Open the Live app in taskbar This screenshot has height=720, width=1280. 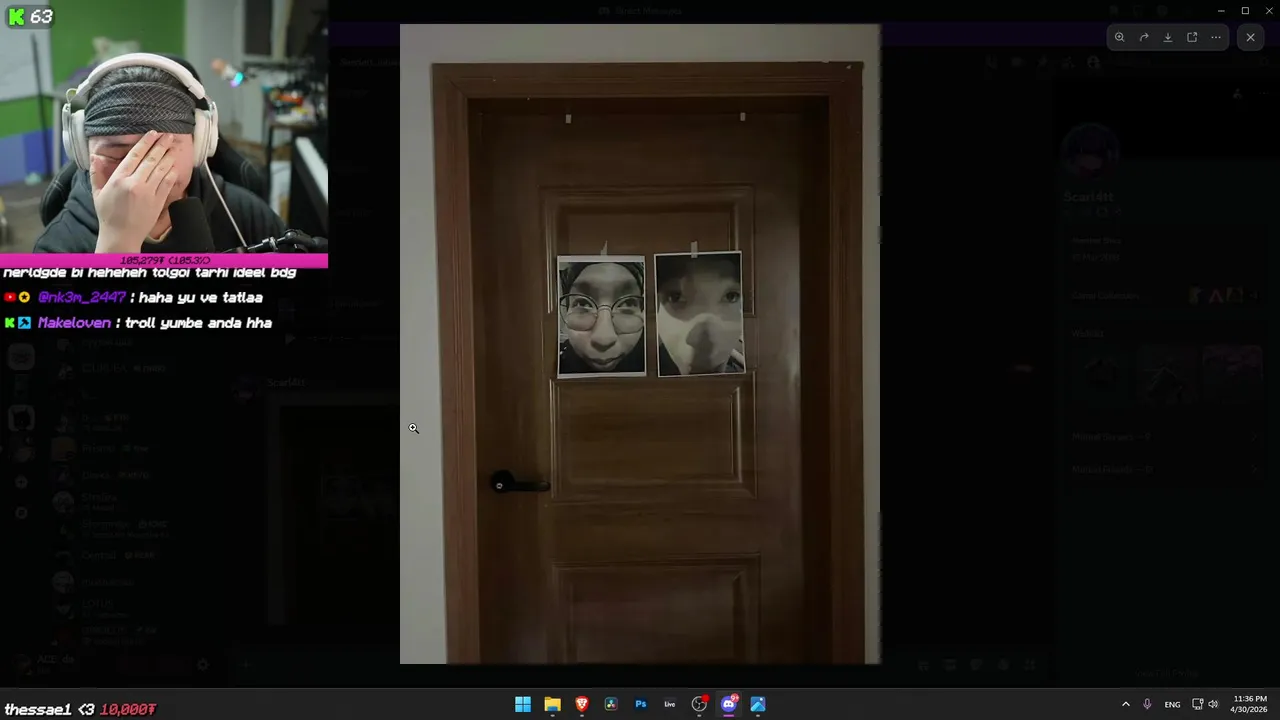[670, 704]
